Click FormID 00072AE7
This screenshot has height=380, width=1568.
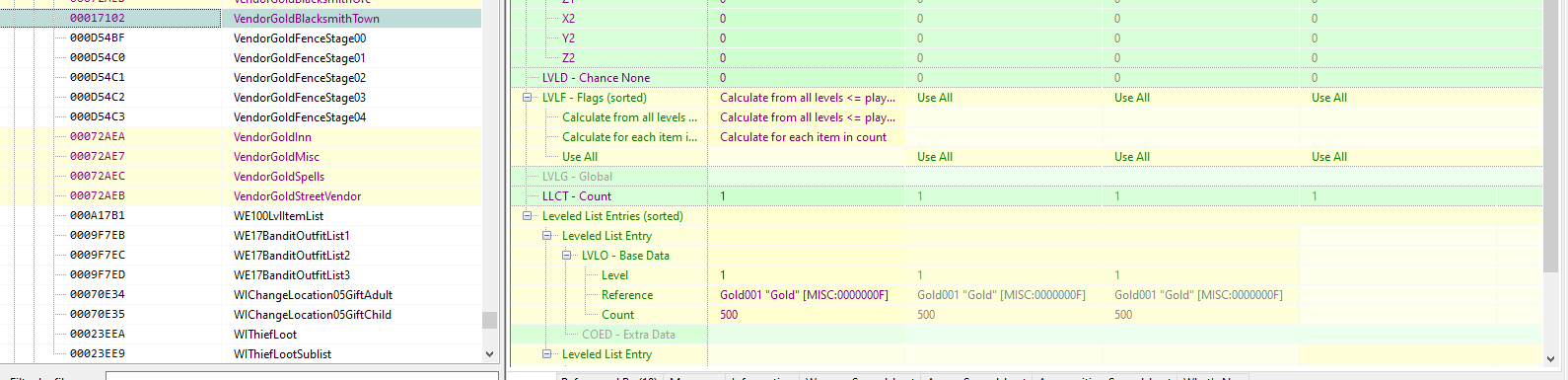click(98, 156)
